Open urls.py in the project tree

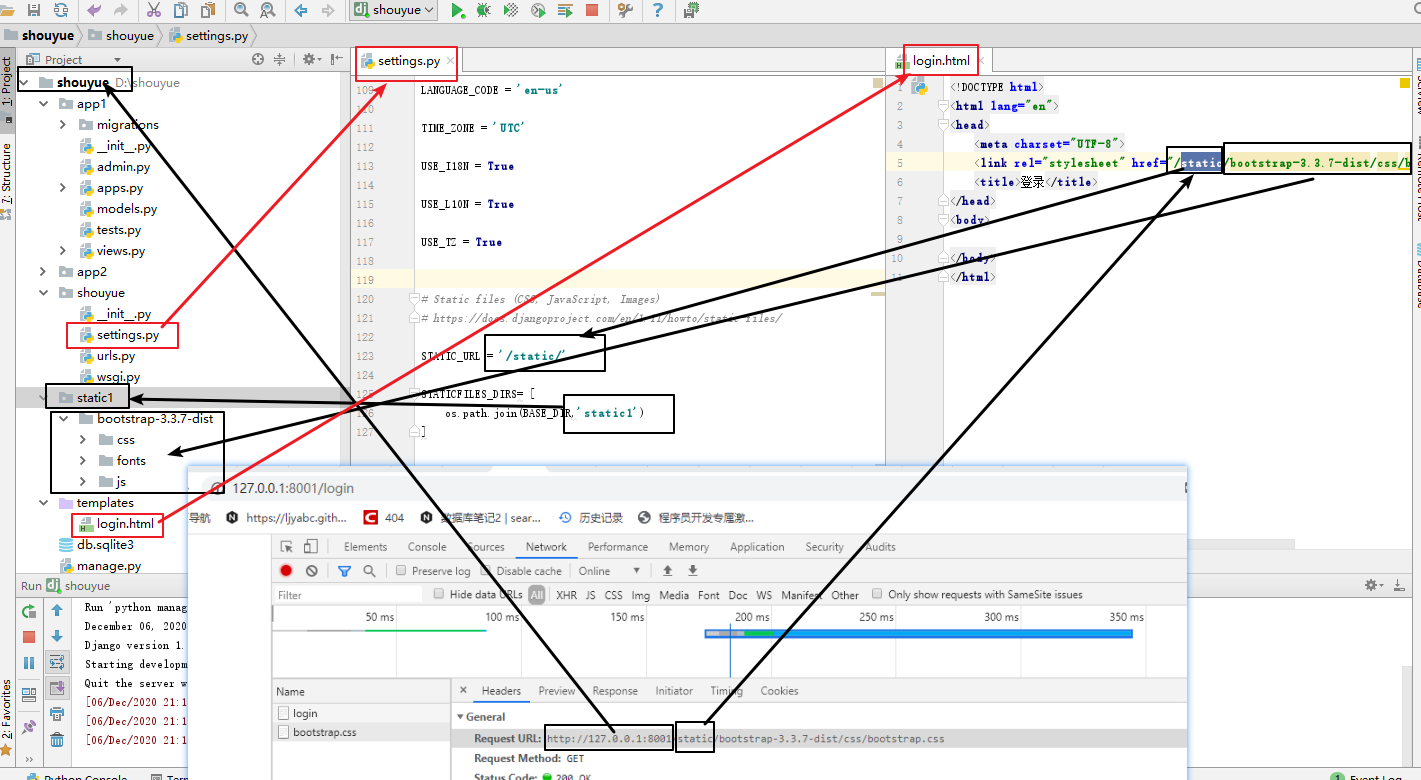coord(116,356)
